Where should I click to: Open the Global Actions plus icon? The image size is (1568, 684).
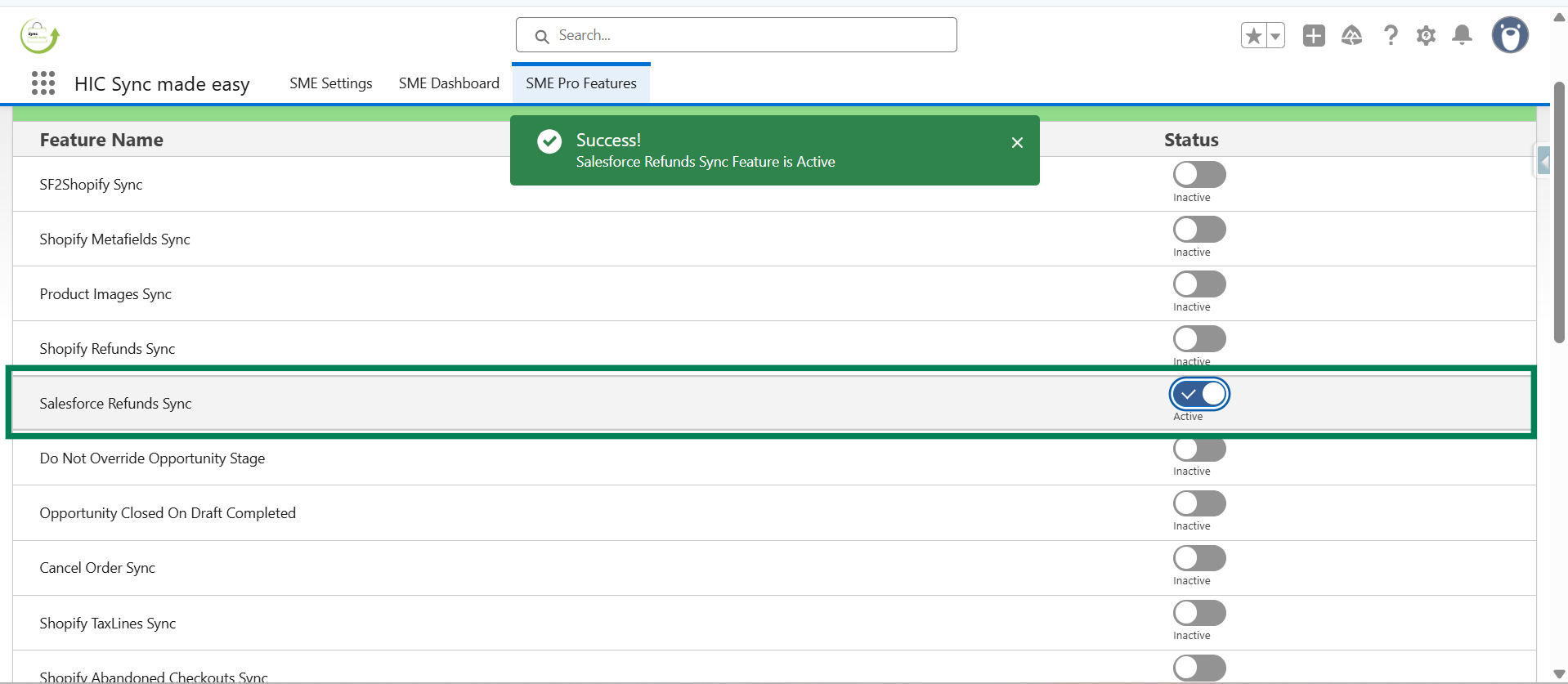(1314, 36)
